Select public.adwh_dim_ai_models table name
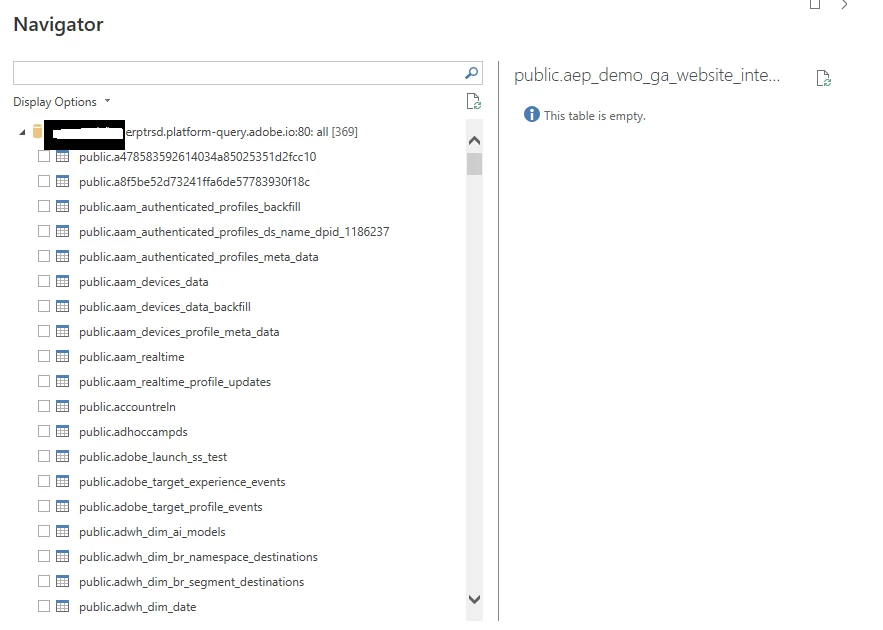 [152, 532]
